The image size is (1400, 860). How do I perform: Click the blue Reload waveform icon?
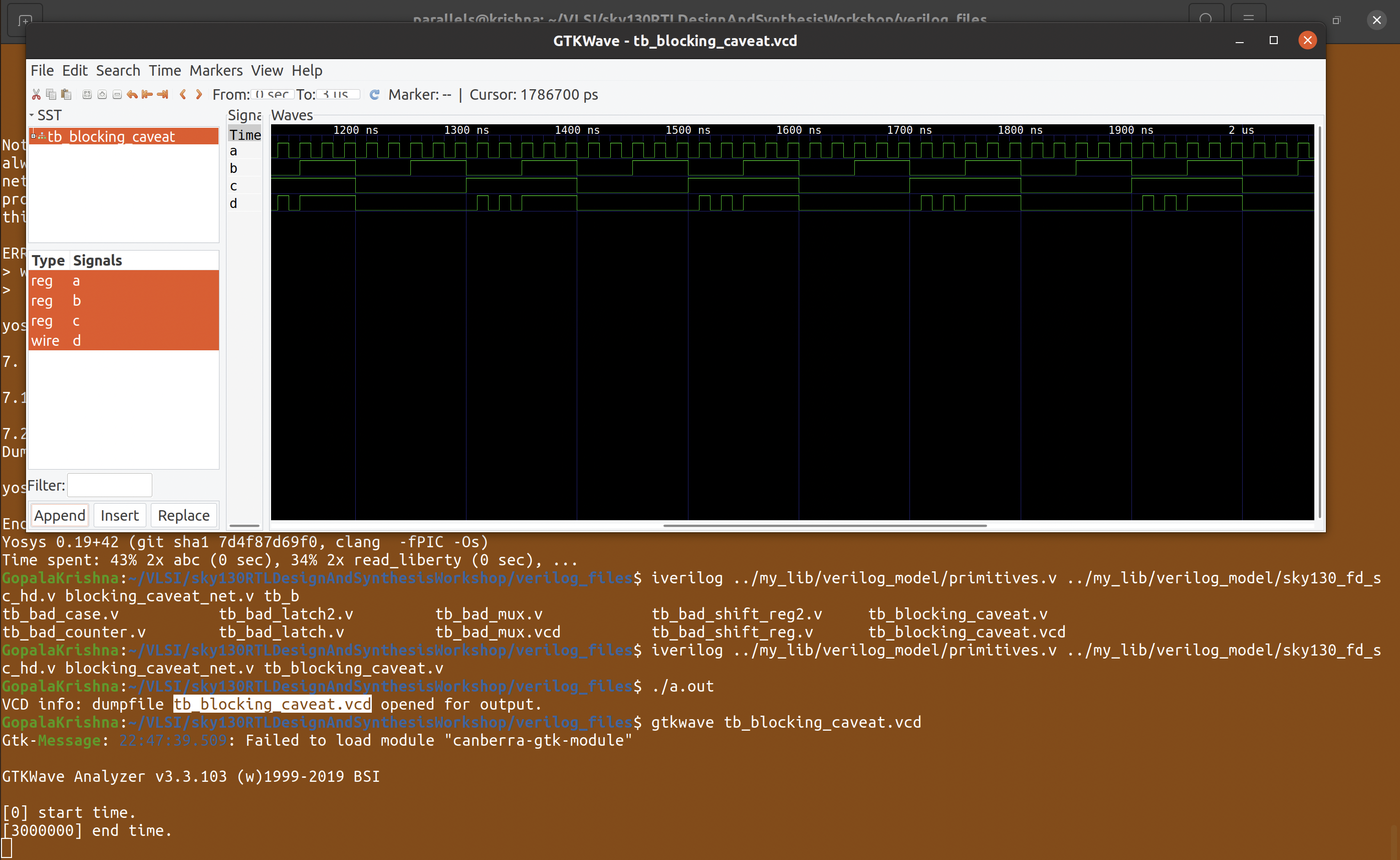click(374, 94)
